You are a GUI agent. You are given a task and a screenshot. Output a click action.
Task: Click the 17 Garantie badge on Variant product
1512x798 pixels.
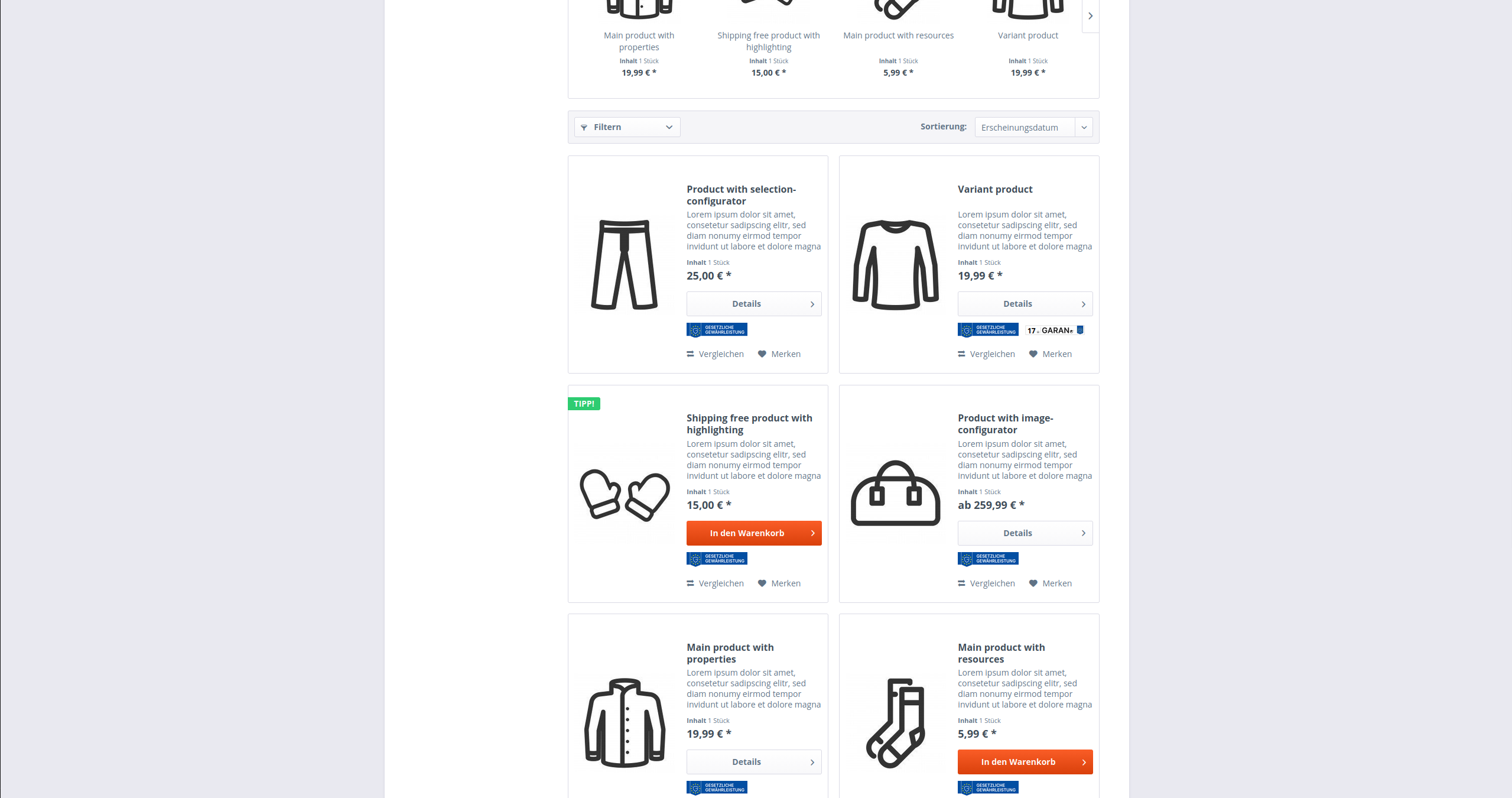point(1055,330)
